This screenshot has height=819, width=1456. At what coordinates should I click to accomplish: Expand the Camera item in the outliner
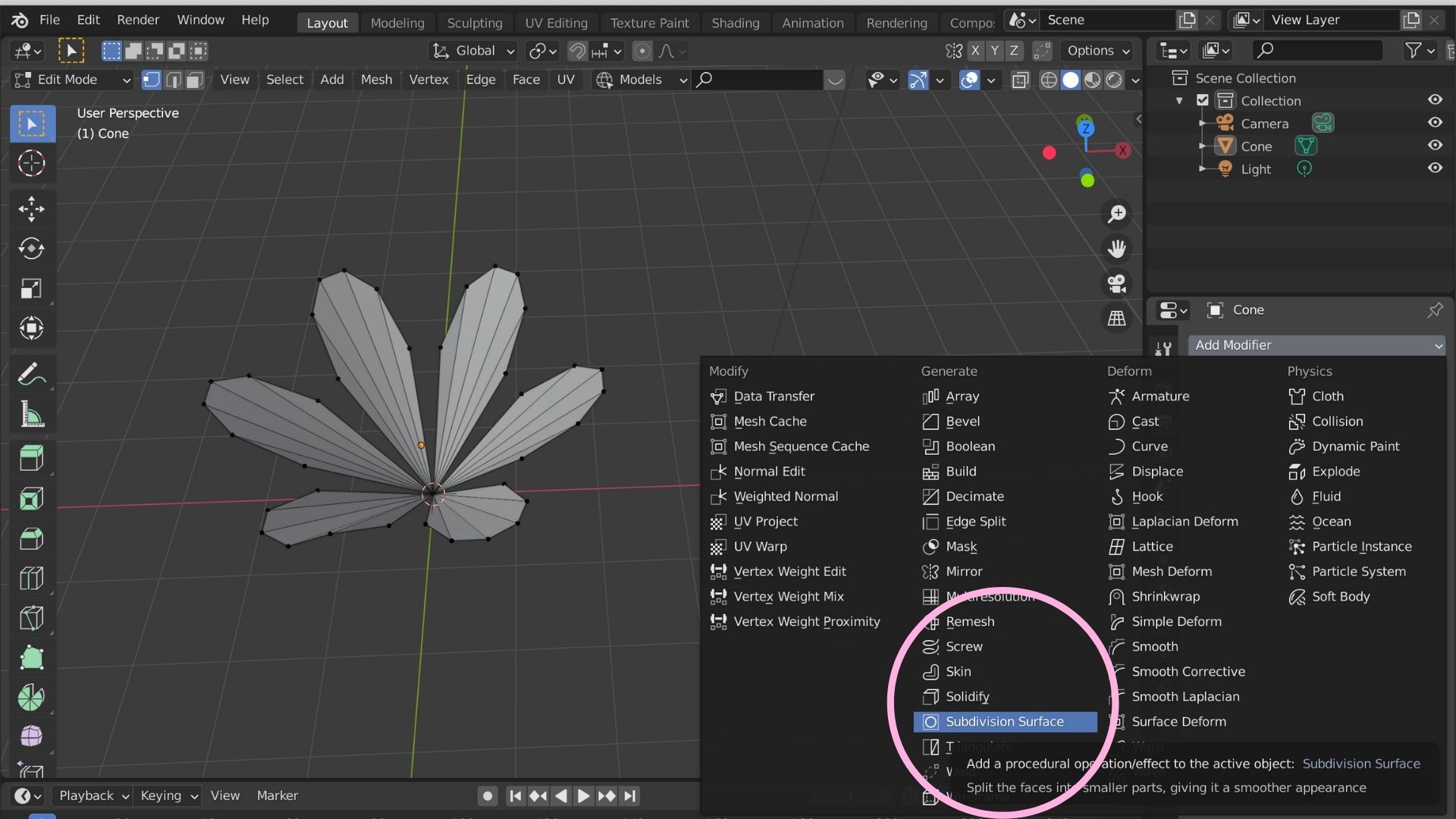1201,123
